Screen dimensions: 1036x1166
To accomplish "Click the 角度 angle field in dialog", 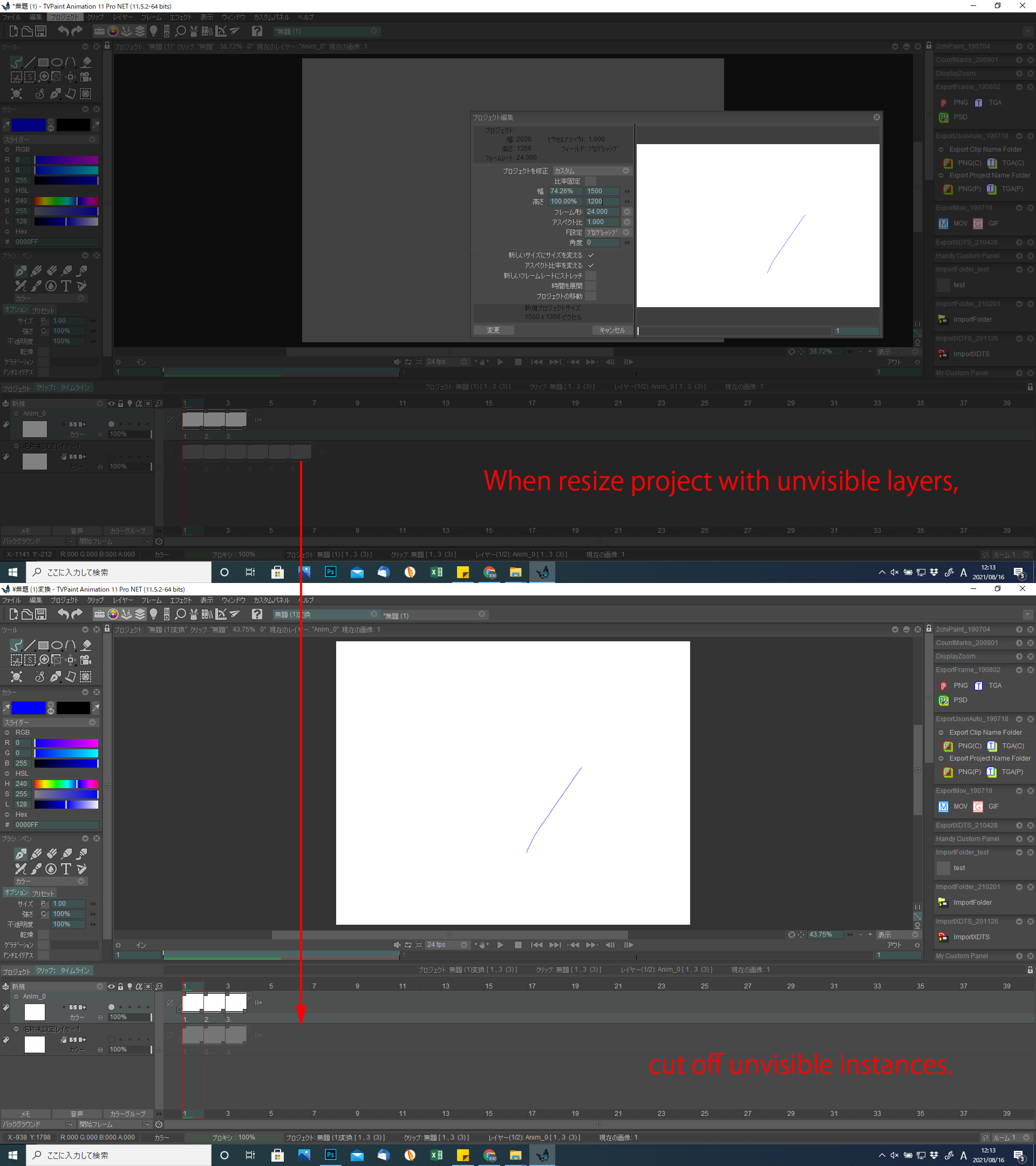I will click(602, 242).
